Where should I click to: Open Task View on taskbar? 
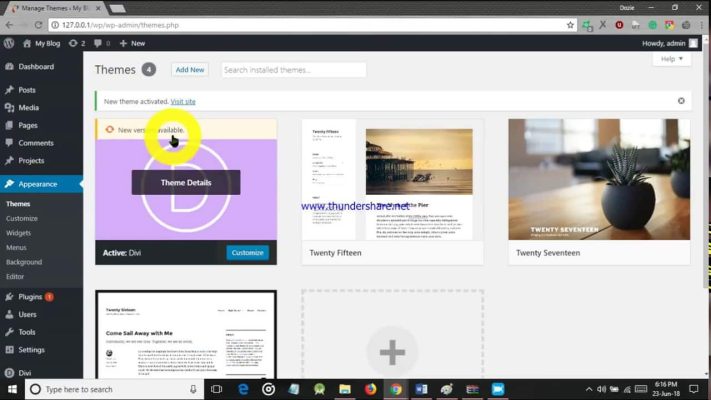pyautogui.click(x=216, y=389)
